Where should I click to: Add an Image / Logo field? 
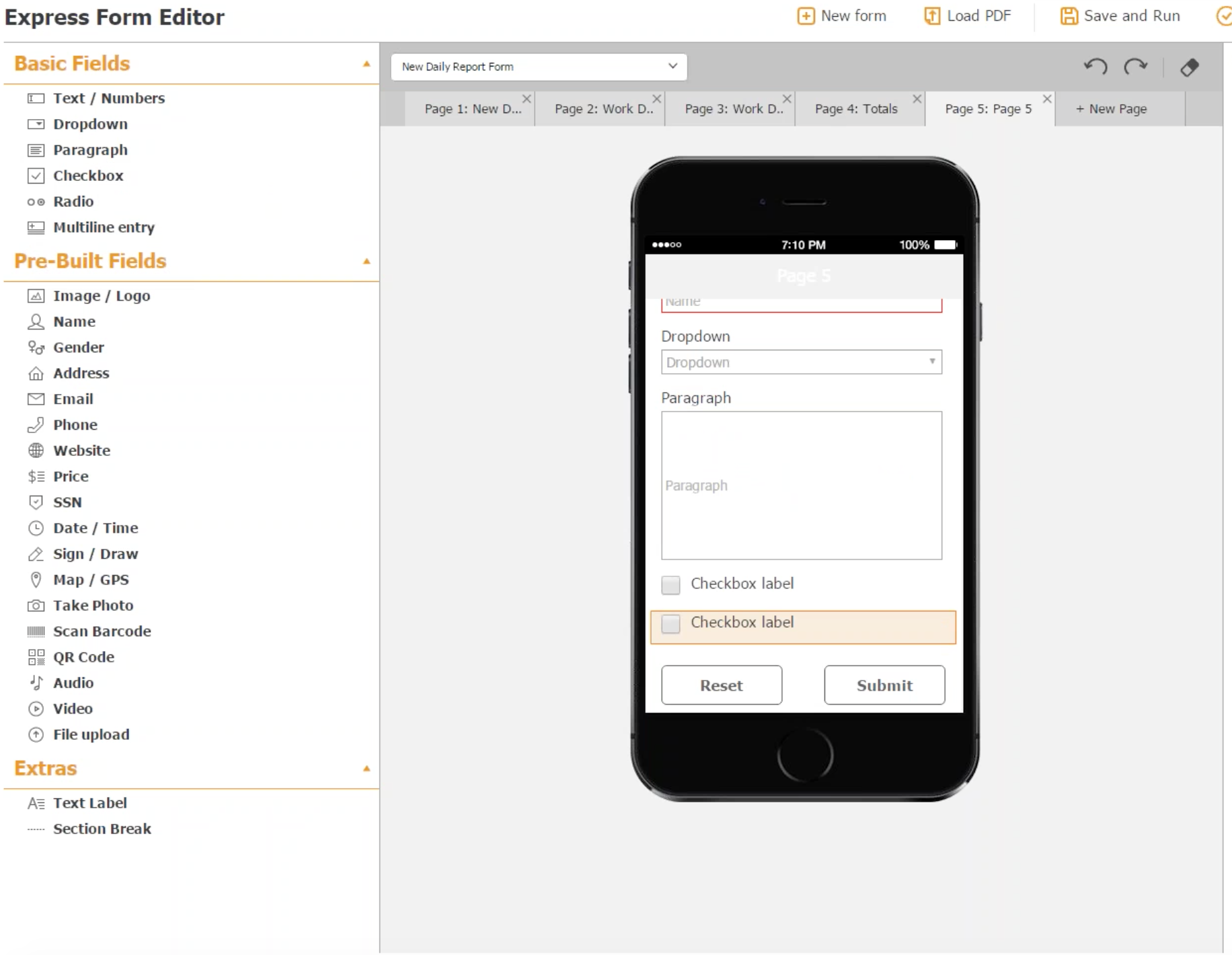click(x=102, y=296)
